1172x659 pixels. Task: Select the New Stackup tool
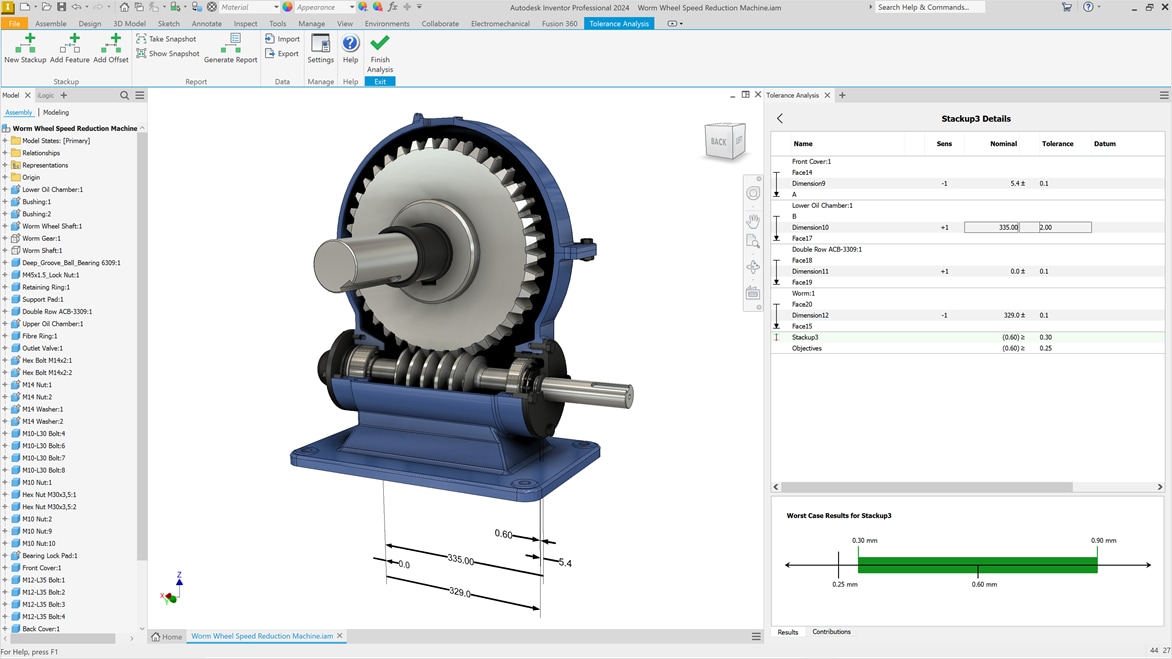click(24, 47)
